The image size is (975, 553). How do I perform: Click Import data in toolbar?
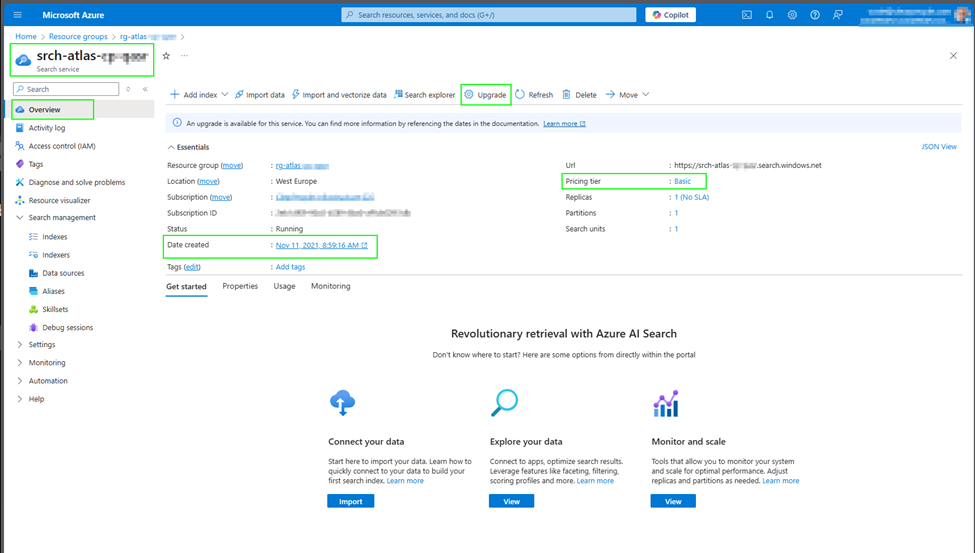click(259, 95)
